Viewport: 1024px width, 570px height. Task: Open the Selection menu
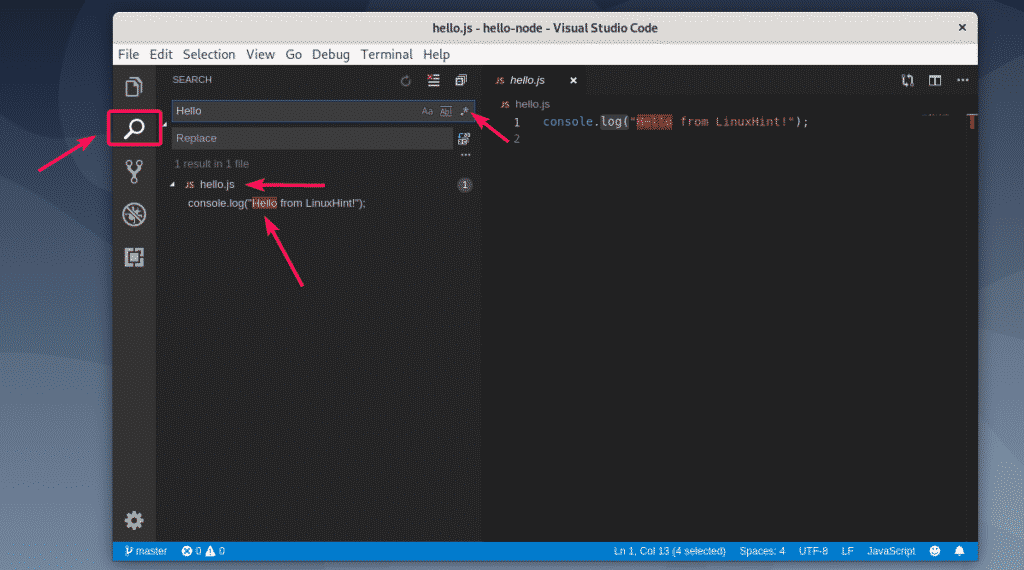coord(209,55)
